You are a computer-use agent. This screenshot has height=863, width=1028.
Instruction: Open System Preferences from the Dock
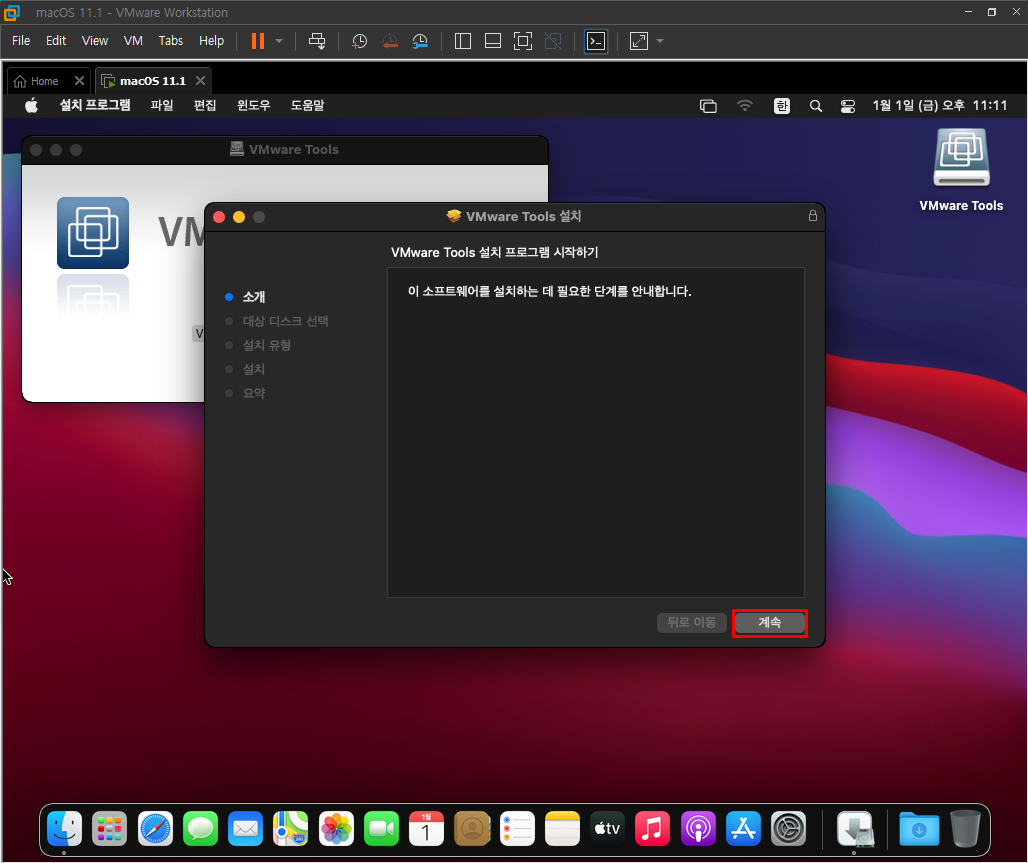788,828
